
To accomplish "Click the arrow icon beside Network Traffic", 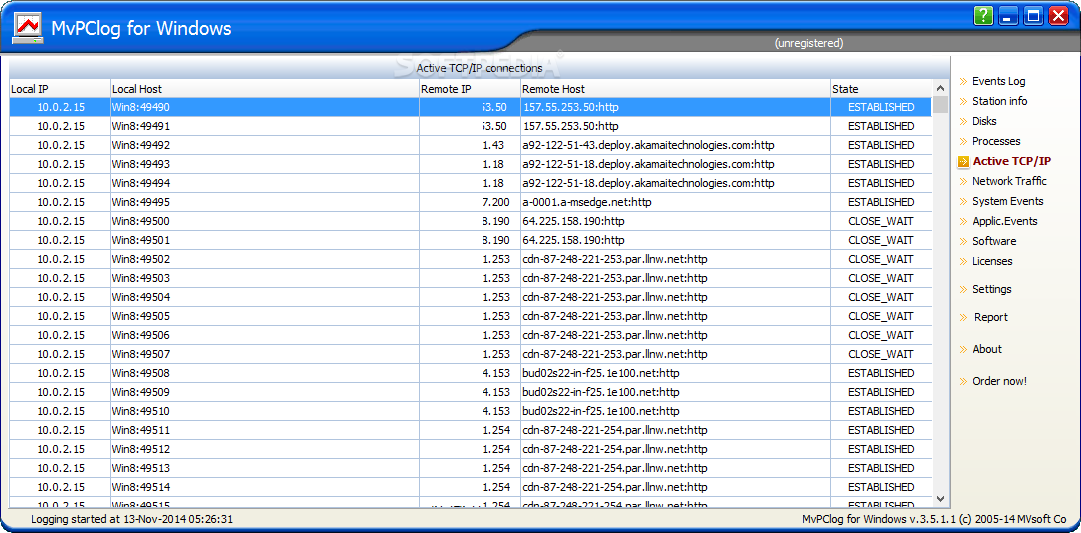I will pyautogui.click(x=963, y=181).
